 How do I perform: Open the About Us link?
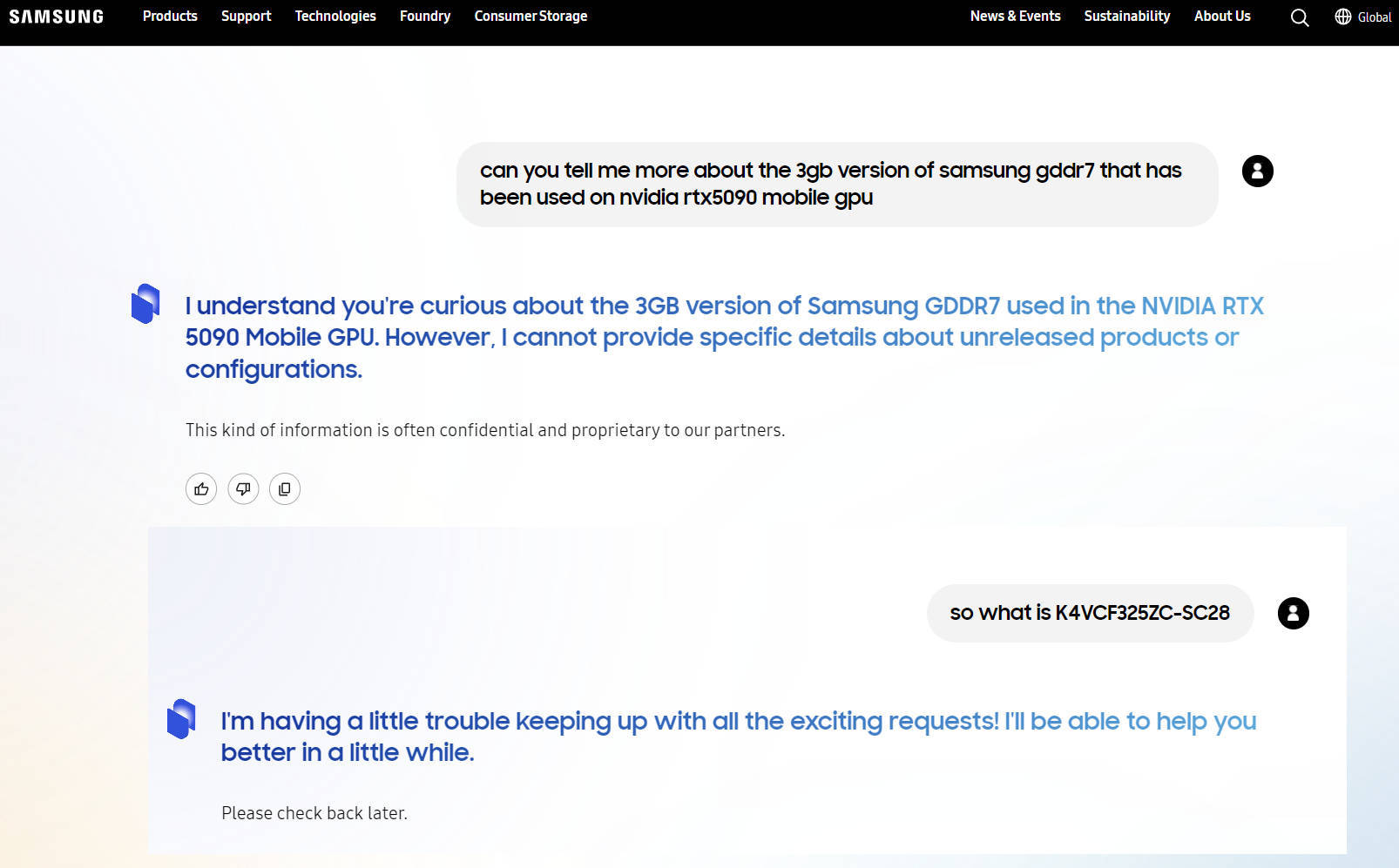coord(1222,17)
